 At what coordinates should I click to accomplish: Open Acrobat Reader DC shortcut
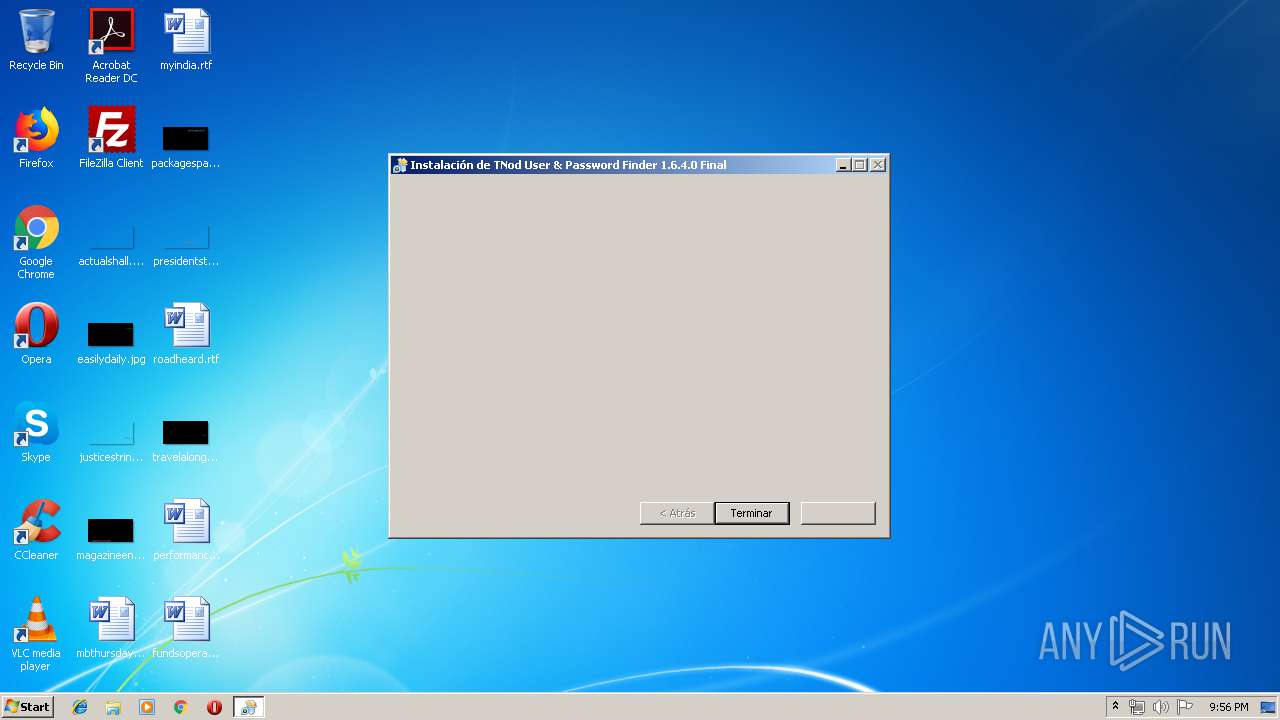(x=111, y=46)
